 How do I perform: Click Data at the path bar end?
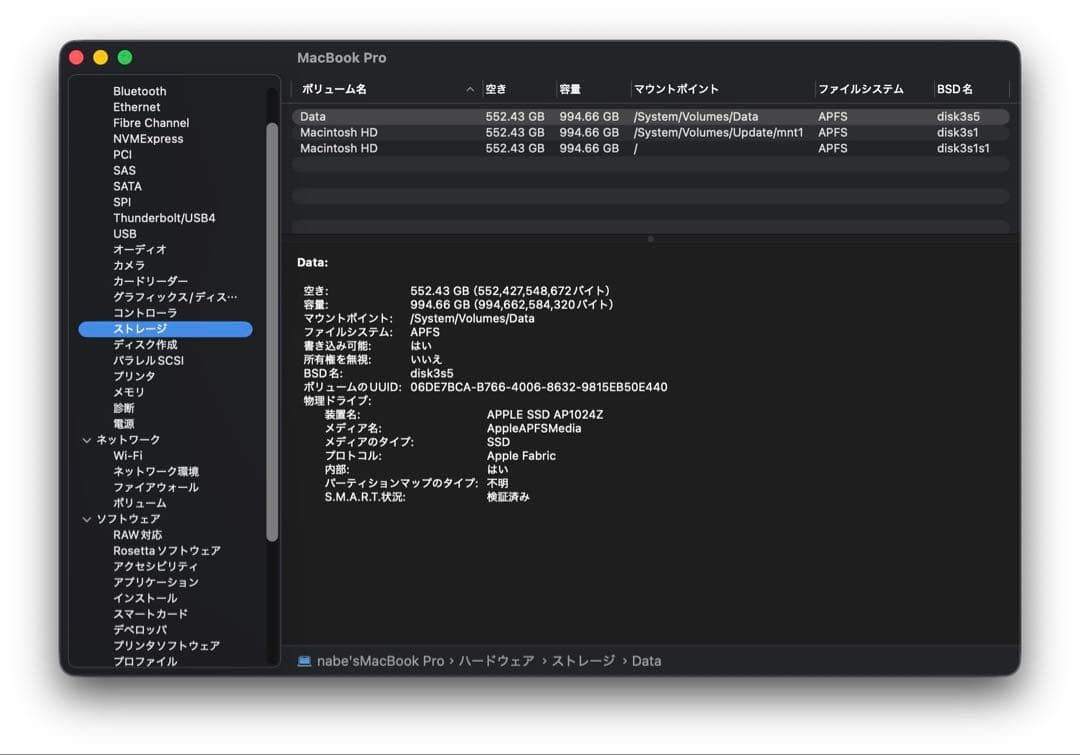coord(646,661)
